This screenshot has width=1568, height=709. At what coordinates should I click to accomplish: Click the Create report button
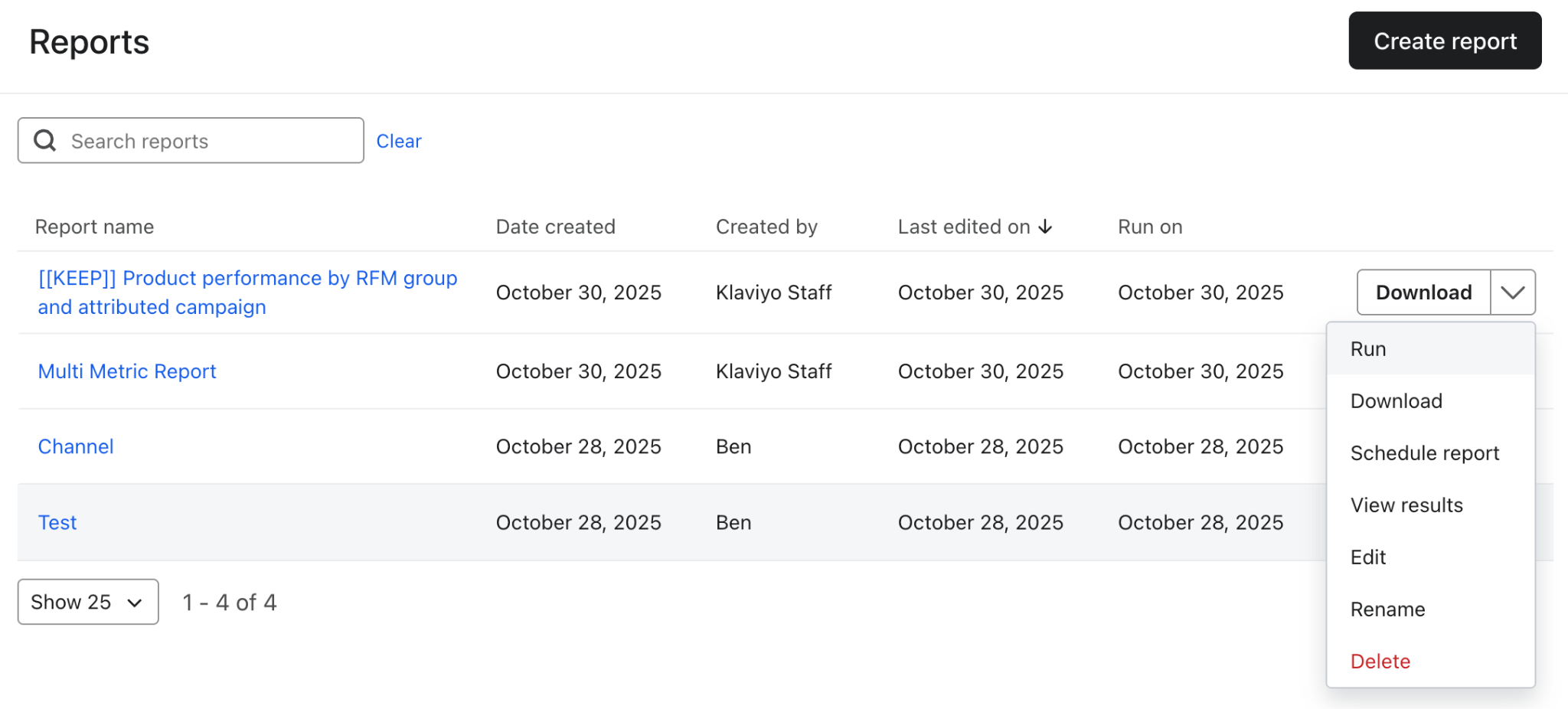coord(1445,41)
